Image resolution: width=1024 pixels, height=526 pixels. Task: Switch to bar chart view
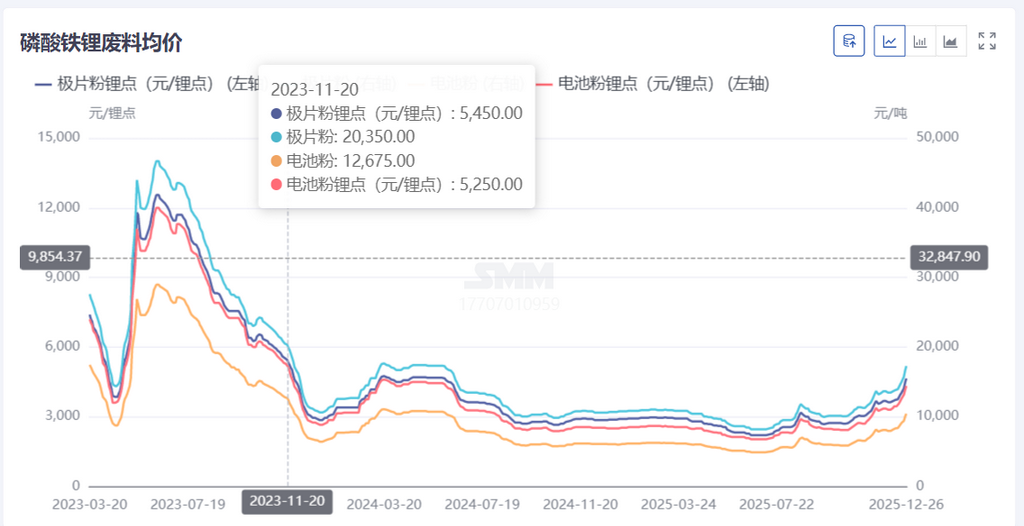point(920,41)
